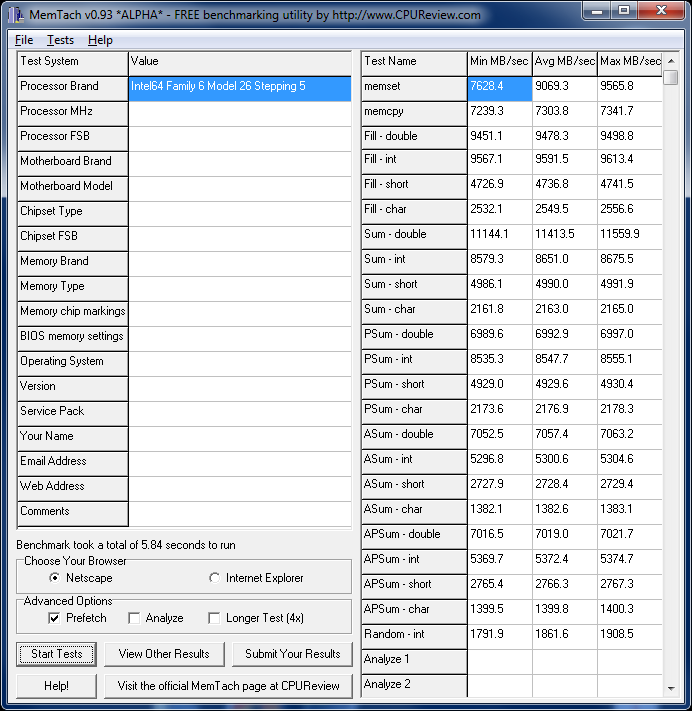692x711 pixels.
Task: Click the Test System column header
Action: (73, 63)
